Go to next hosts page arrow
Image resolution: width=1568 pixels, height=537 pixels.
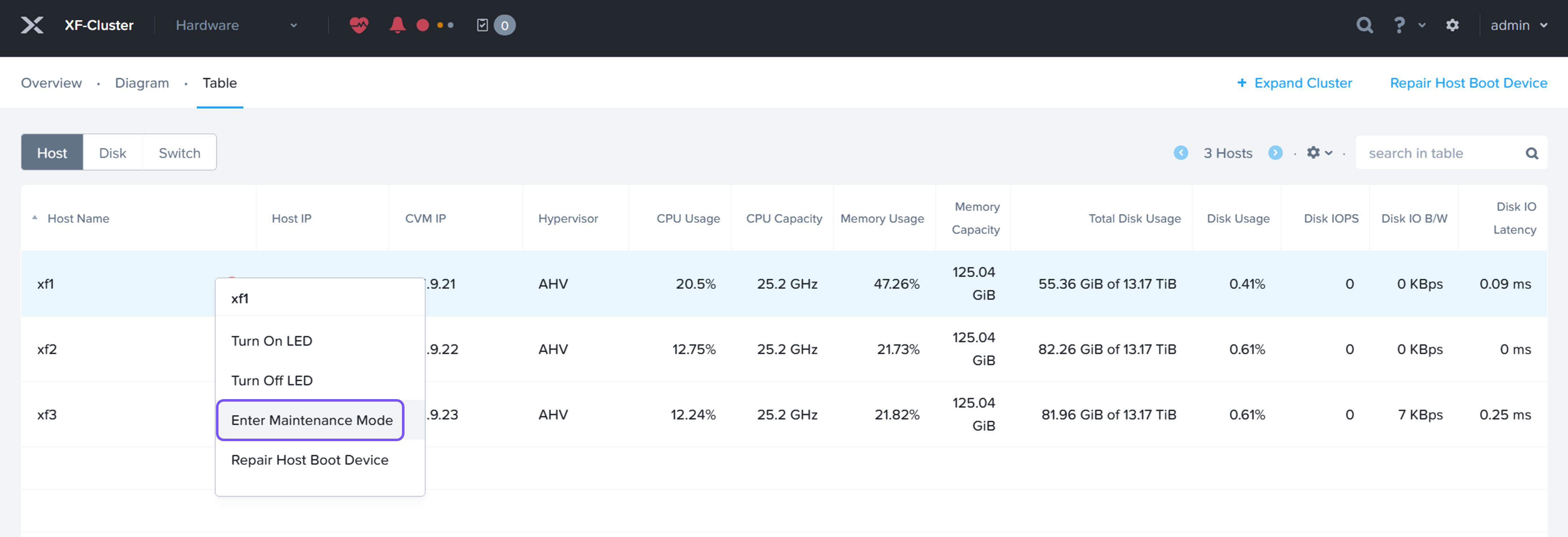tap(1275, 153)
